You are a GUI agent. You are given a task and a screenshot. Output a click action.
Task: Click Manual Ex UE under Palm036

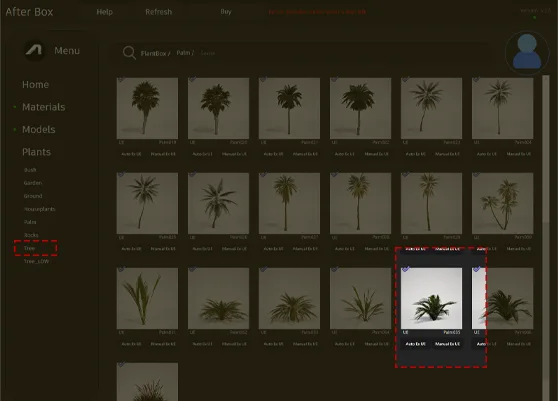click(x=518, y=344)
